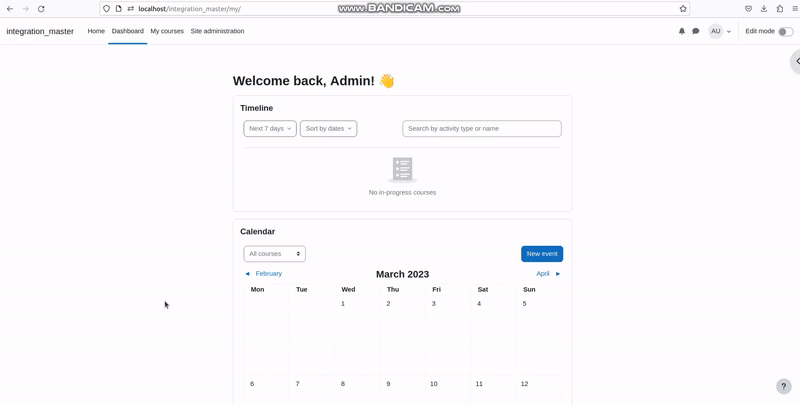Select calendar day 2
The width and height of the screenshot is (800, 405).
pyautogui.click(x=388, y=303)
